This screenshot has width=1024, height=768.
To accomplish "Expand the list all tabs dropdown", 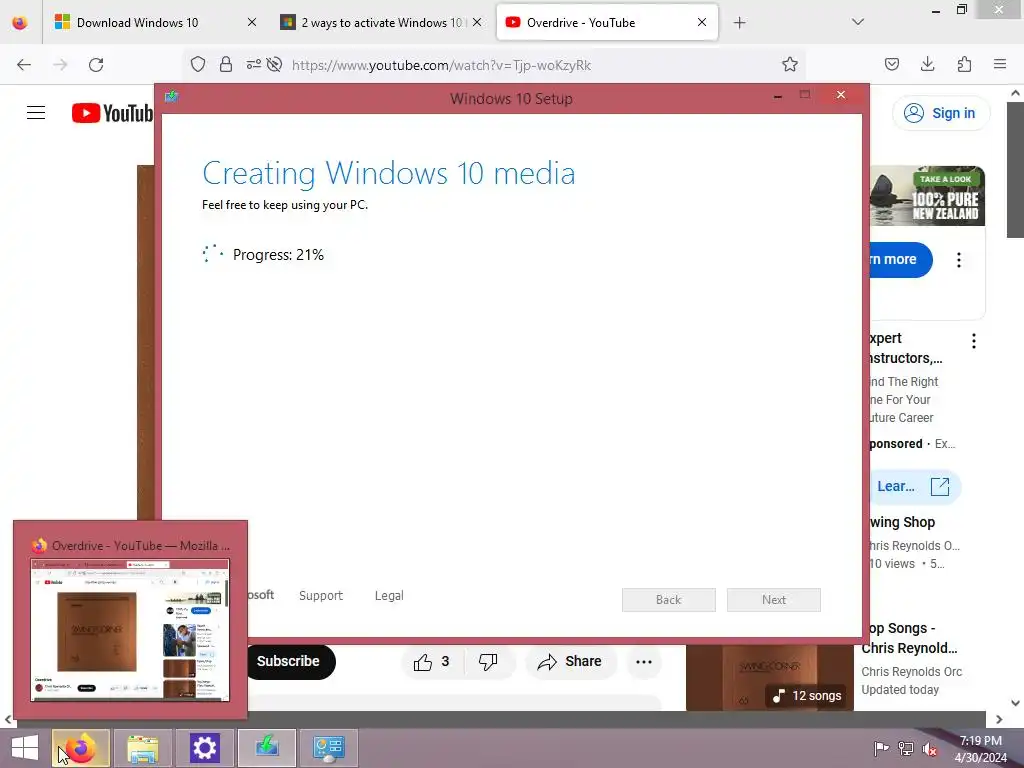I will (x=858, y=22).
